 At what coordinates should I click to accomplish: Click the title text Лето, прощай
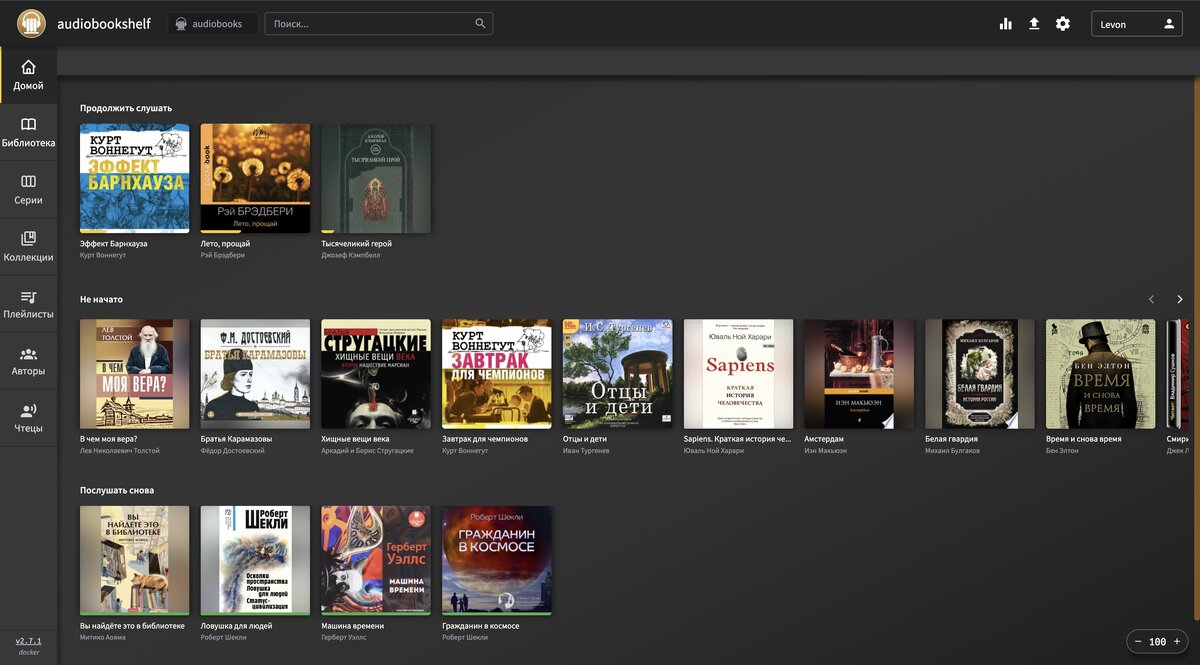pos(226,243)
